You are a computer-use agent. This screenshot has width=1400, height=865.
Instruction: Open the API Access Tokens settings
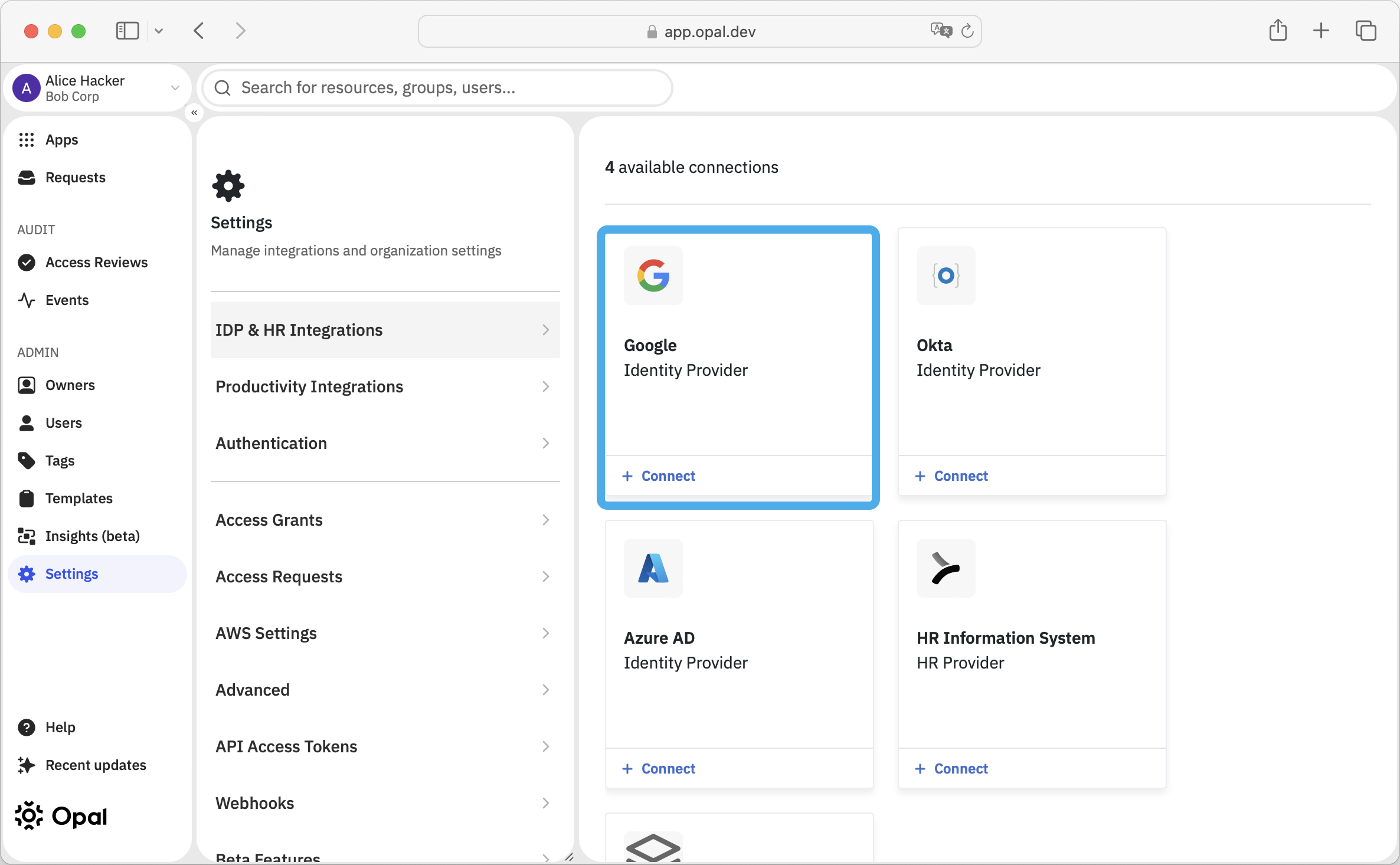(x=385, y=746)
